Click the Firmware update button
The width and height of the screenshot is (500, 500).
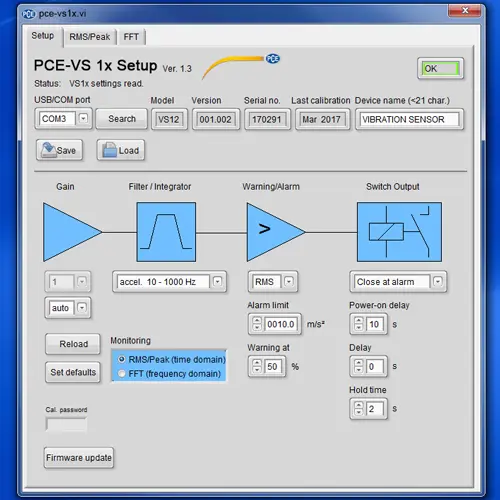[79, 458]
